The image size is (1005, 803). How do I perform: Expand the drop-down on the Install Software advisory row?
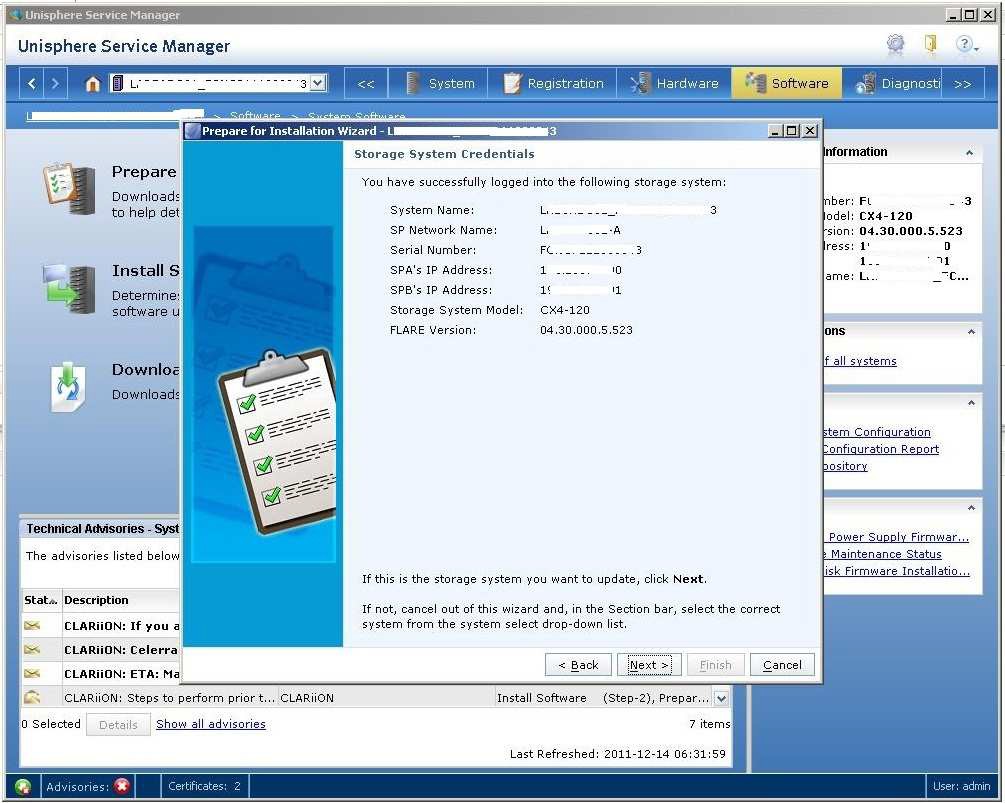[721, 699]
